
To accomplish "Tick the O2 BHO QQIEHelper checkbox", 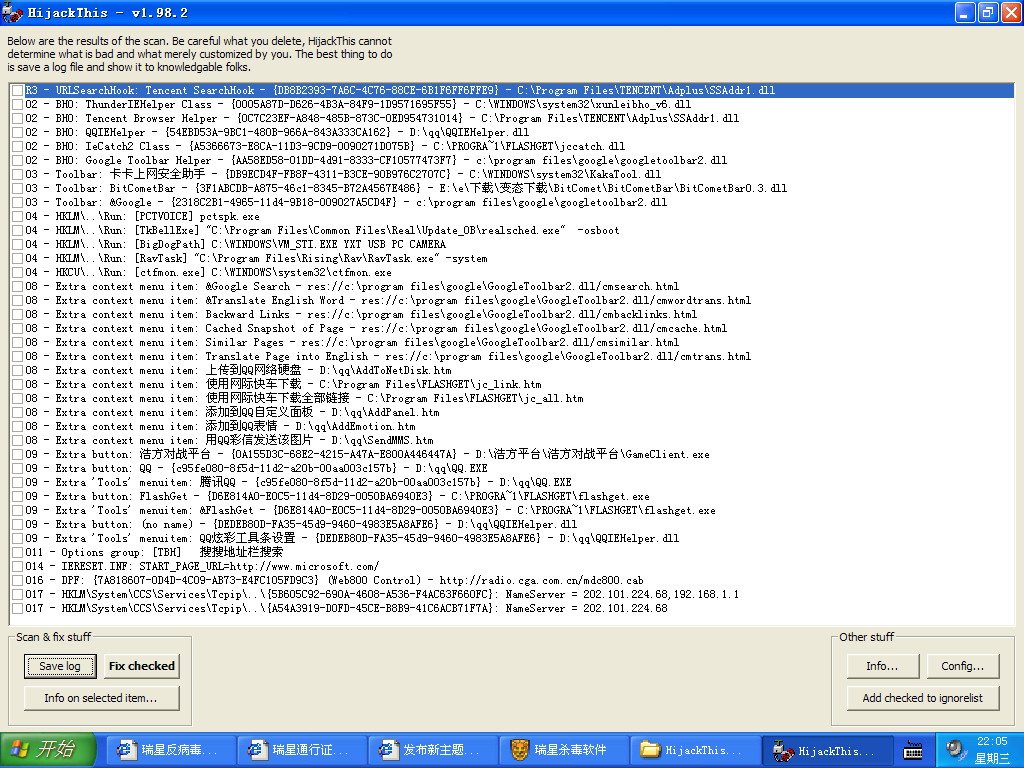I will coord(18,133).
